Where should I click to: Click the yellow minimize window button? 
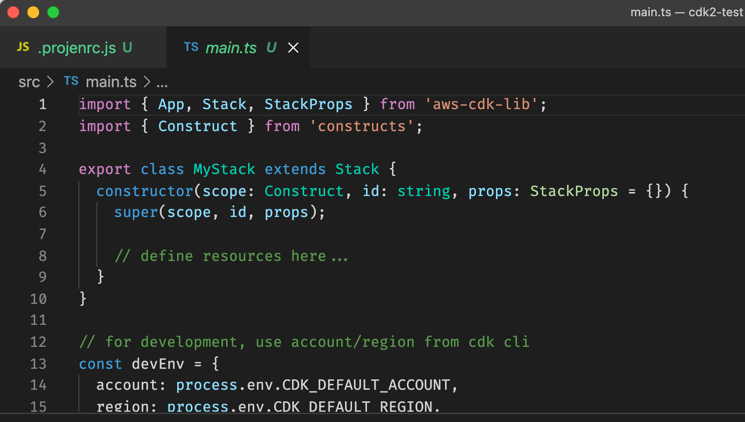tap(33, 12)
